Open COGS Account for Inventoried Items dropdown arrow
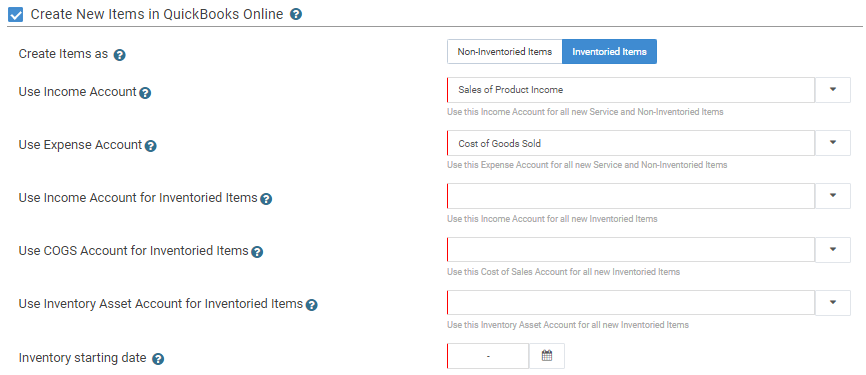The image size is (866, 375). tap(833, 250)
